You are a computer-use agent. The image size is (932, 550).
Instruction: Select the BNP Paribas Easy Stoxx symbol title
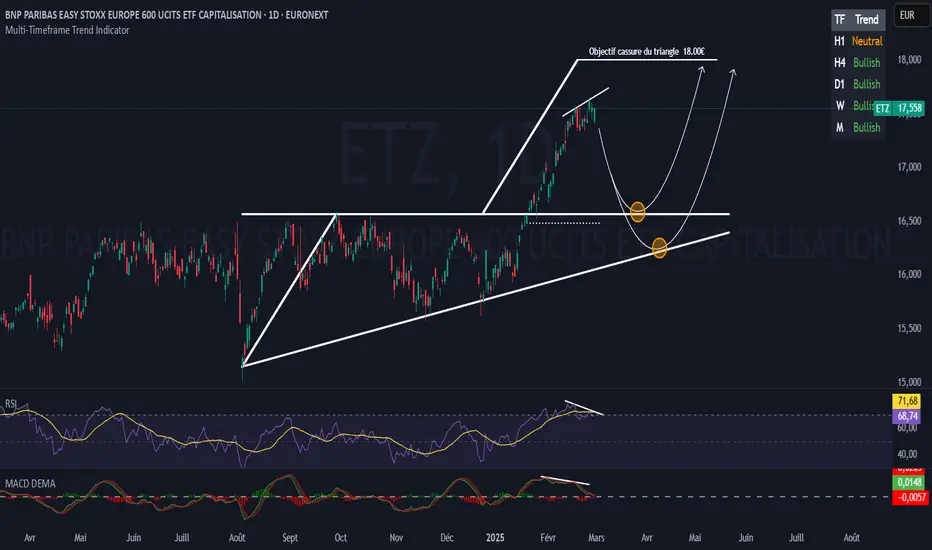point(166,15)
